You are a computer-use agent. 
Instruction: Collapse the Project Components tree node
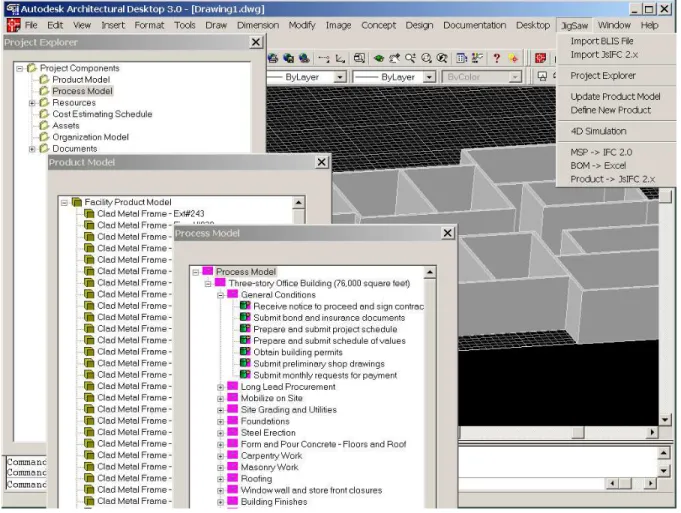[20, 69]
